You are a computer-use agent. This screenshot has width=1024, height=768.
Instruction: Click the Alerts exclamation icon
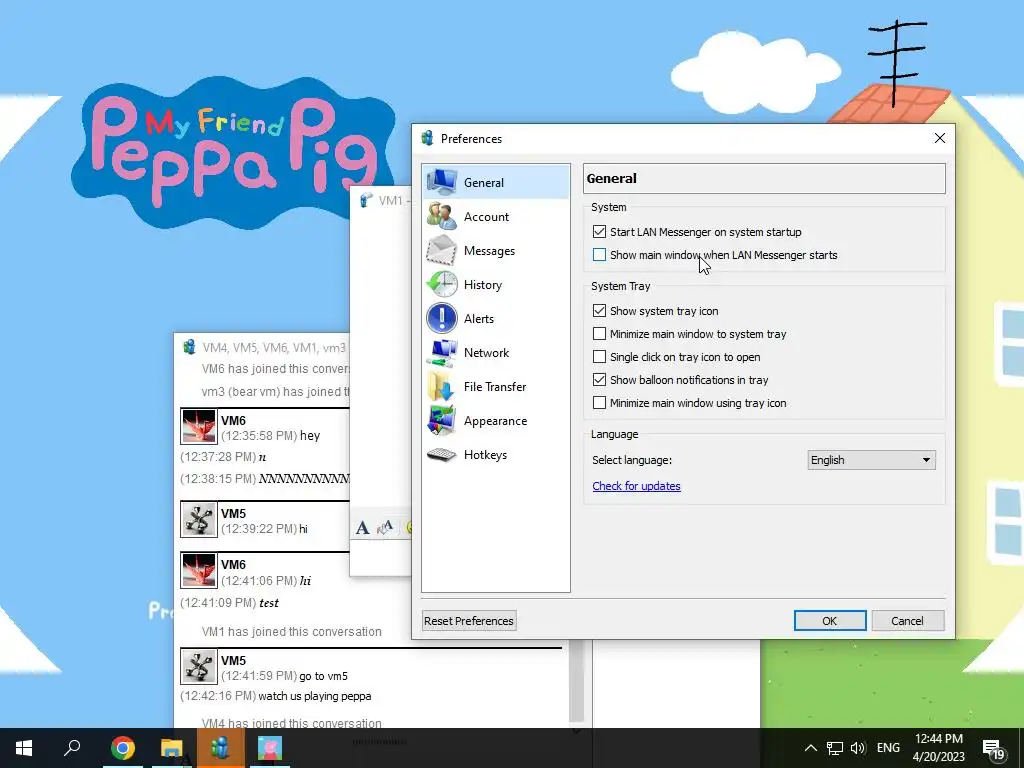[442, 318]
